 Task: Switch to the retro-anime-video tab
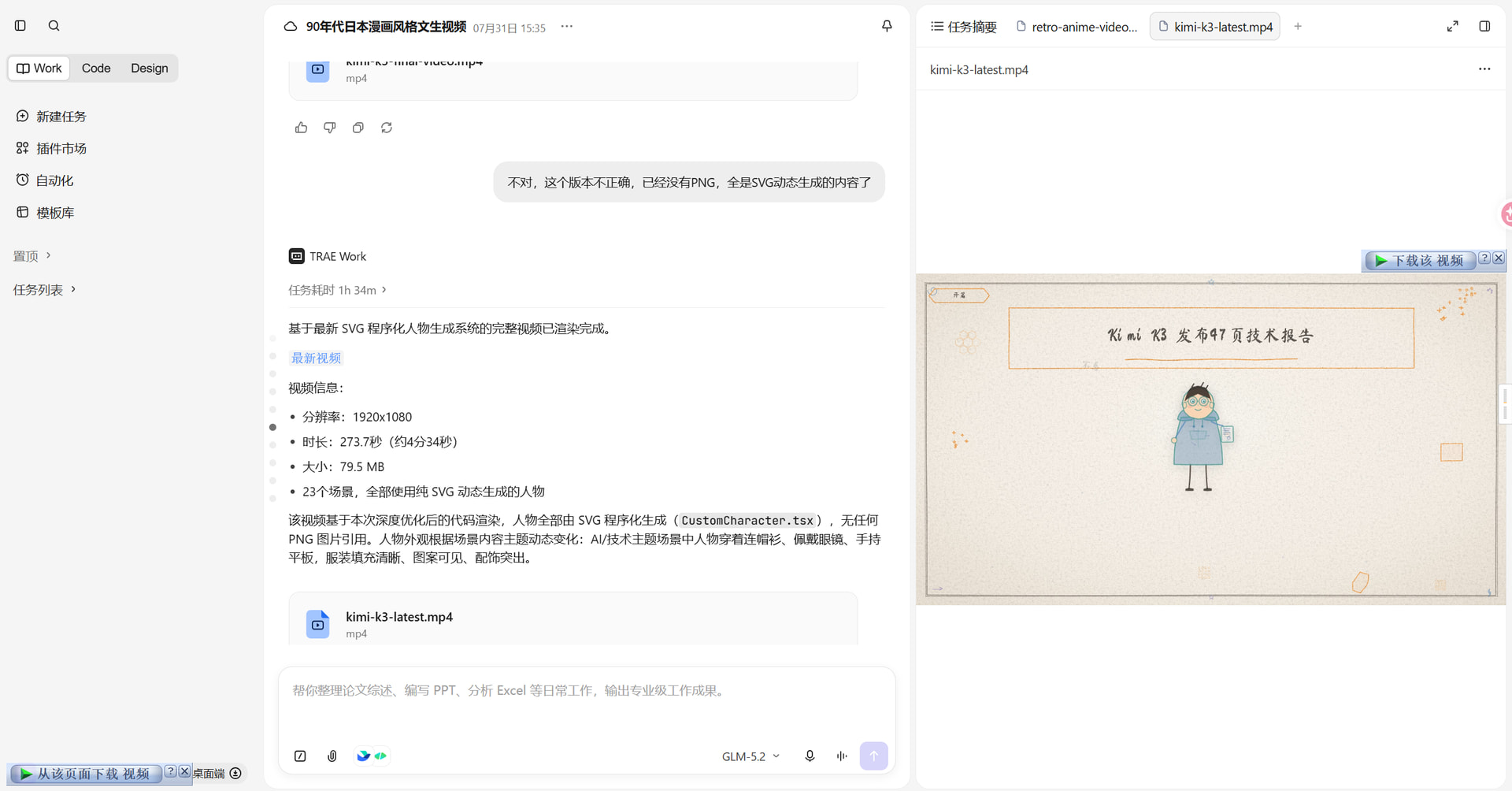pos(1077,27)
